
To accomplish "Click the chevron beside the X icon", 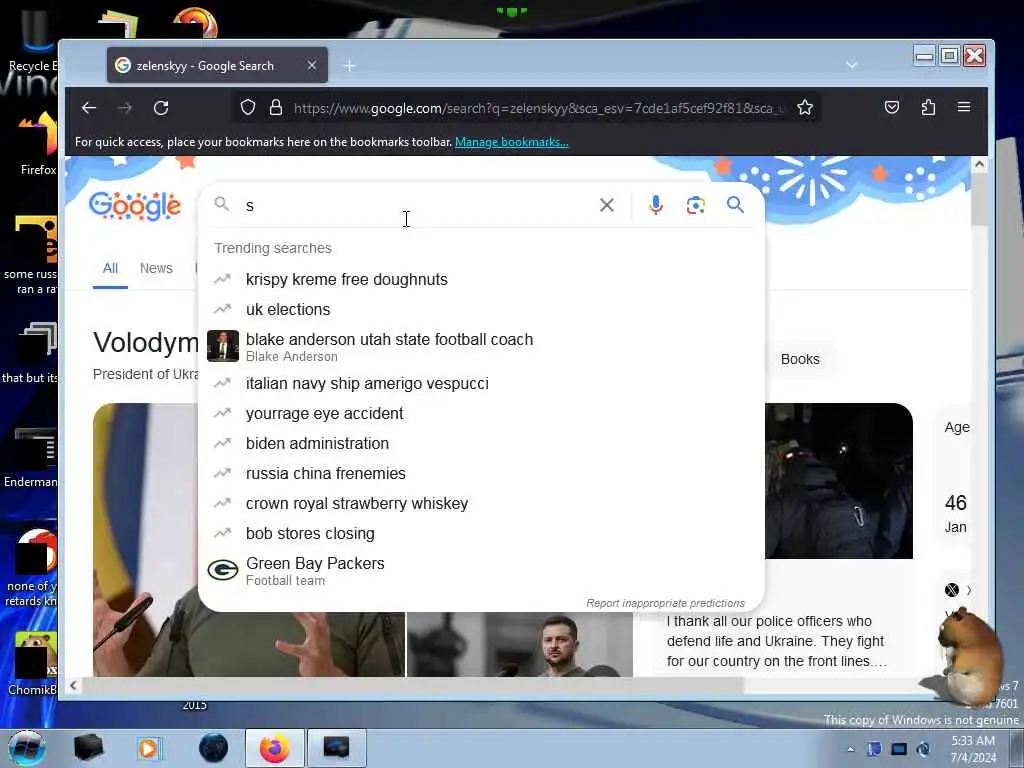I will pos(968,590).
